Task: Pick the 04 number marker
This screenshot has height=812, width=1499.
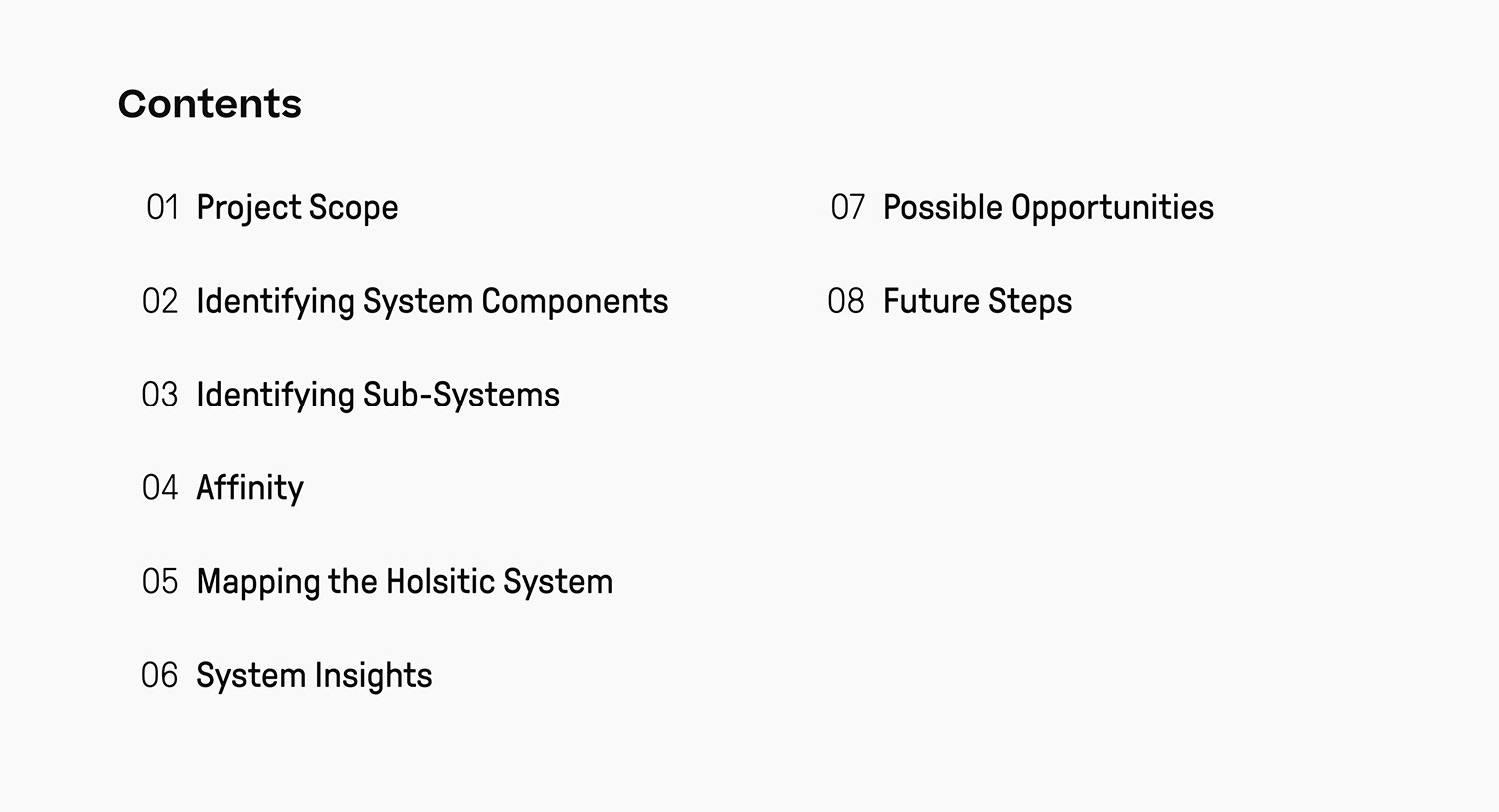Action: pos(160,488)
